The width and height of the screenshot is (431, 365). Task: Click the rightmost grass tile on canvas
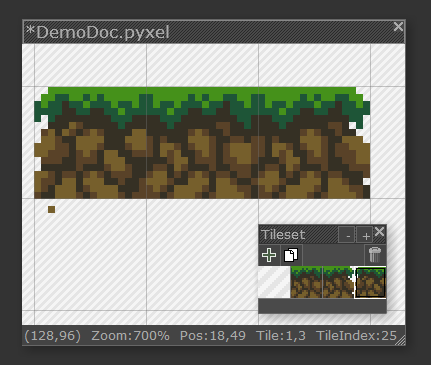pyautogui.click(x=314, y=143)
